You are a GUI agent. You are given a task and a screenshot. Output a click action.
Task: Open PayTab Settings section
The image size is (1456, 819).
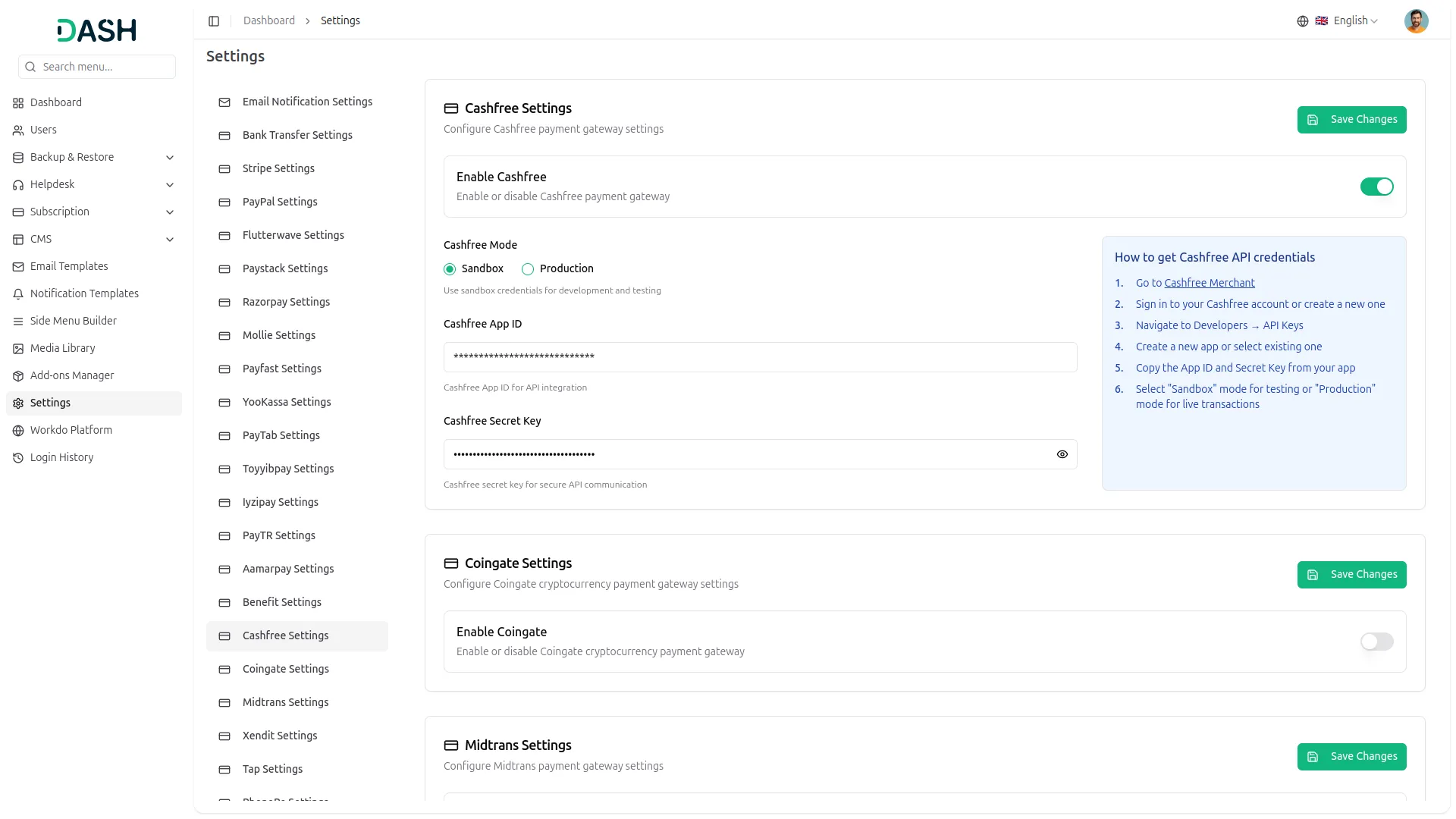(297, 436)
